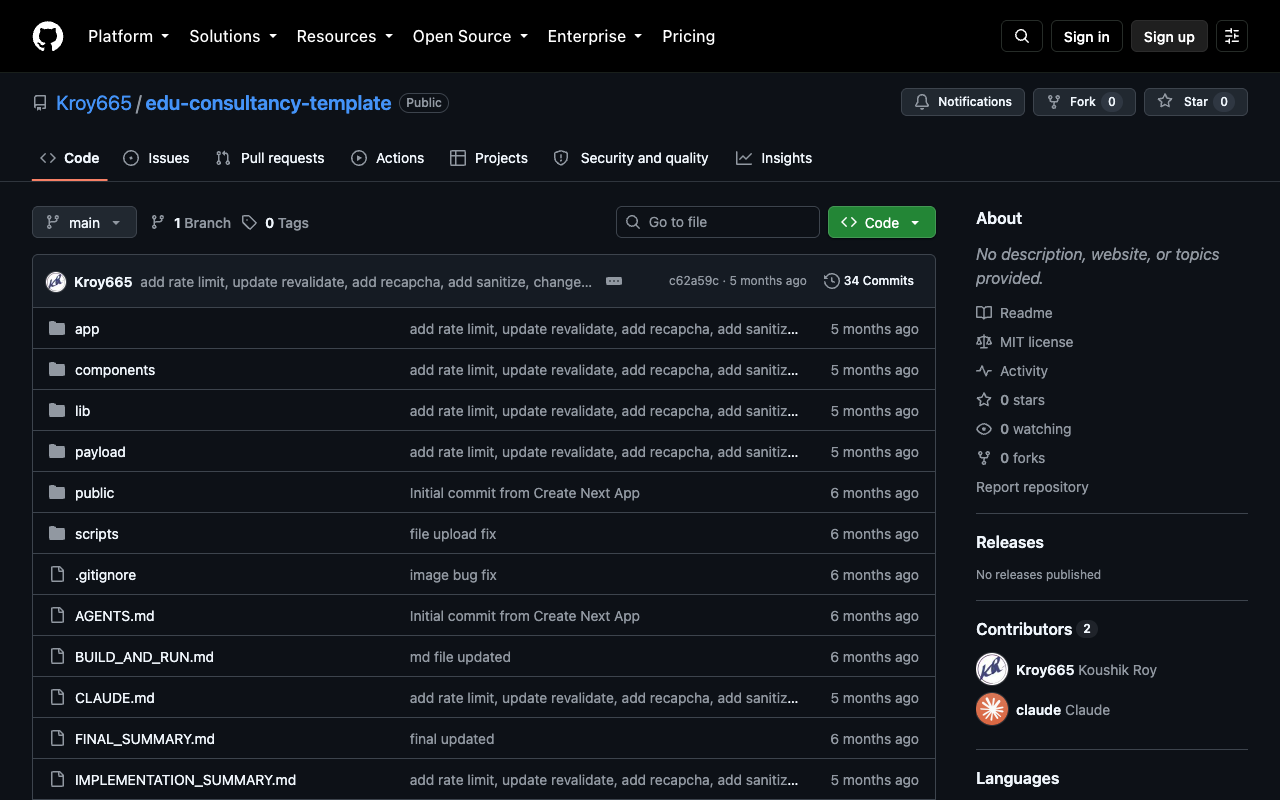The image size is (1280, 800).
Task: Open the "file upload fix" commit message
Action: pyautogui.click(x=453, y=534)
